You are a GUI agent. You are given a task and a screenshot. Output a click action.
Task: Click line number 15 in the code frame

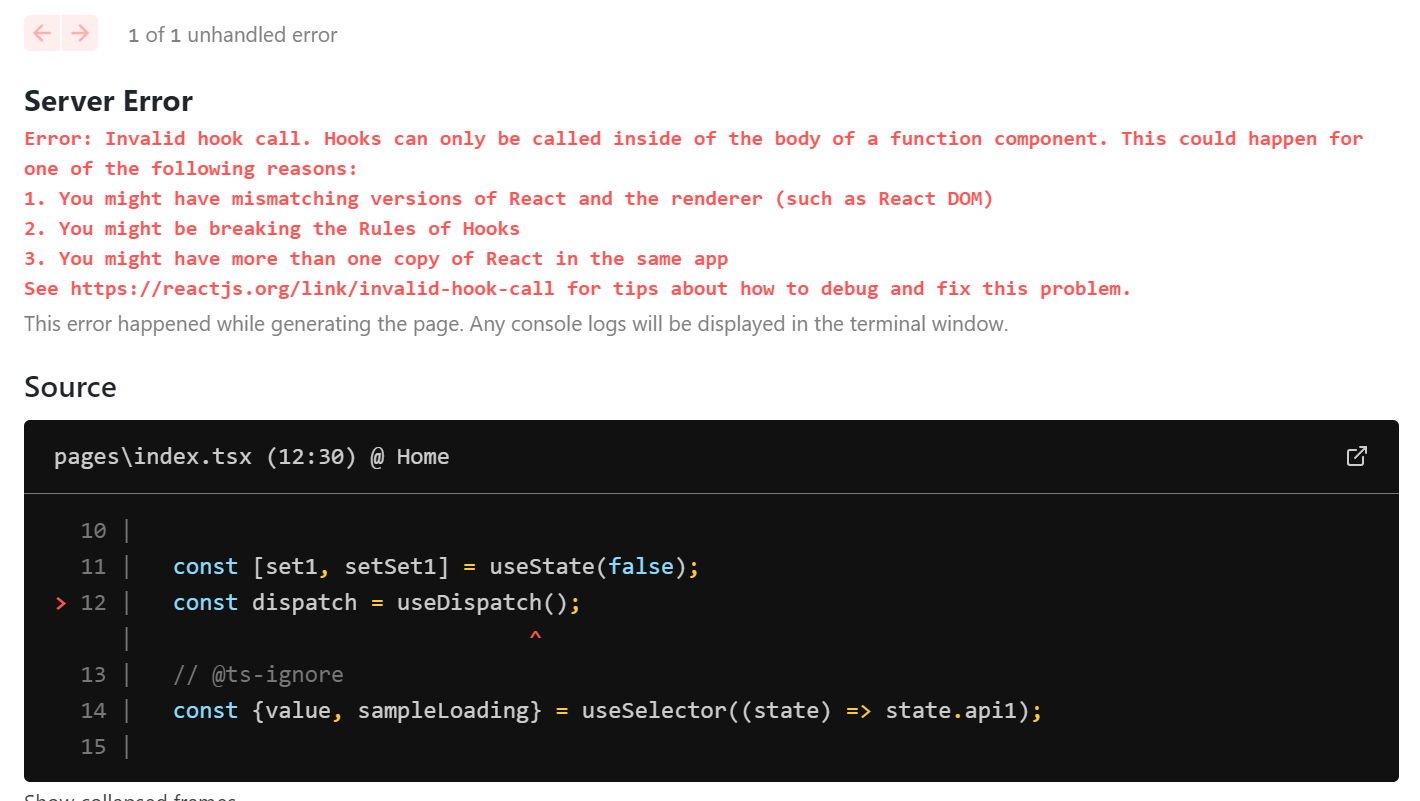click(93, 747)
